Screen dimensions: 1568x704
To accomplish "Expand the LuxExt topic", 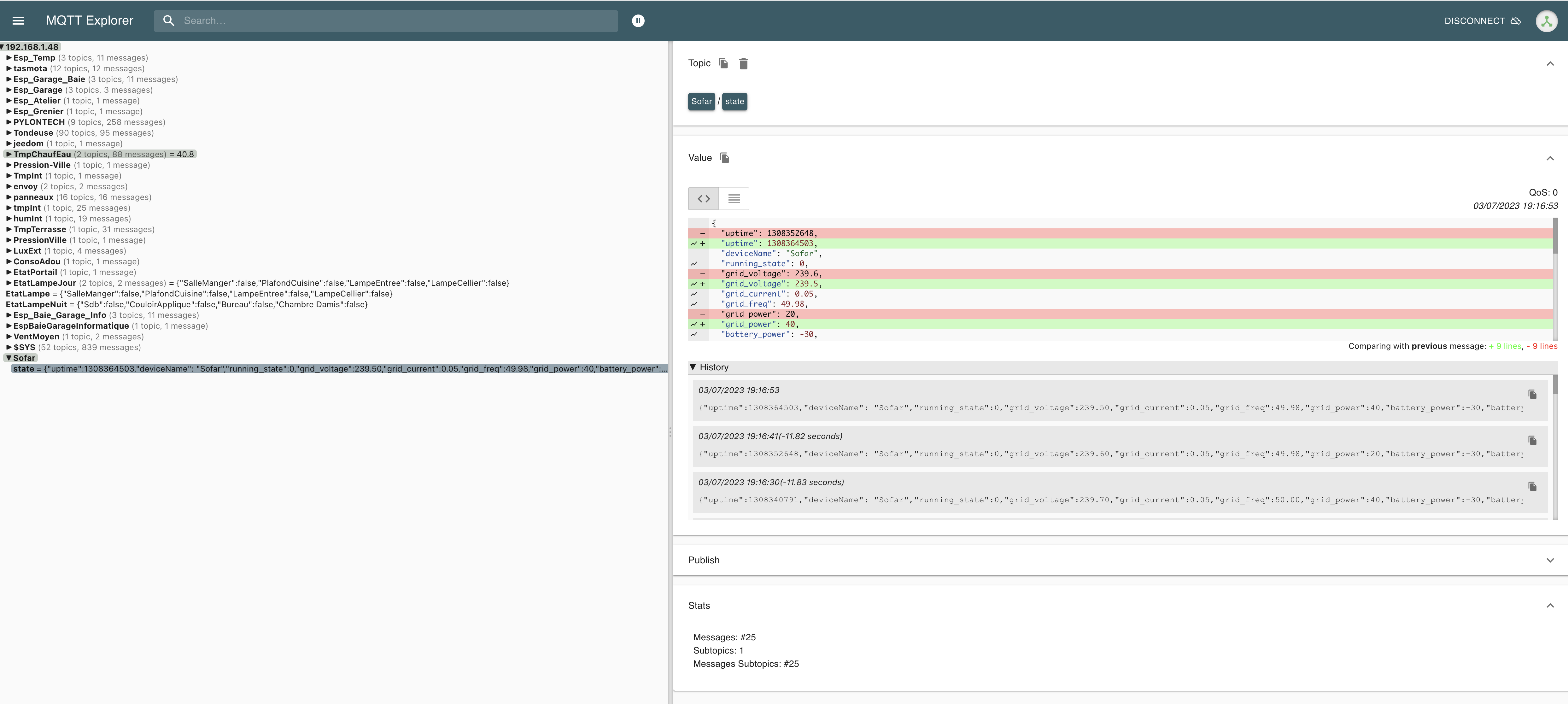I will [9, 251].
